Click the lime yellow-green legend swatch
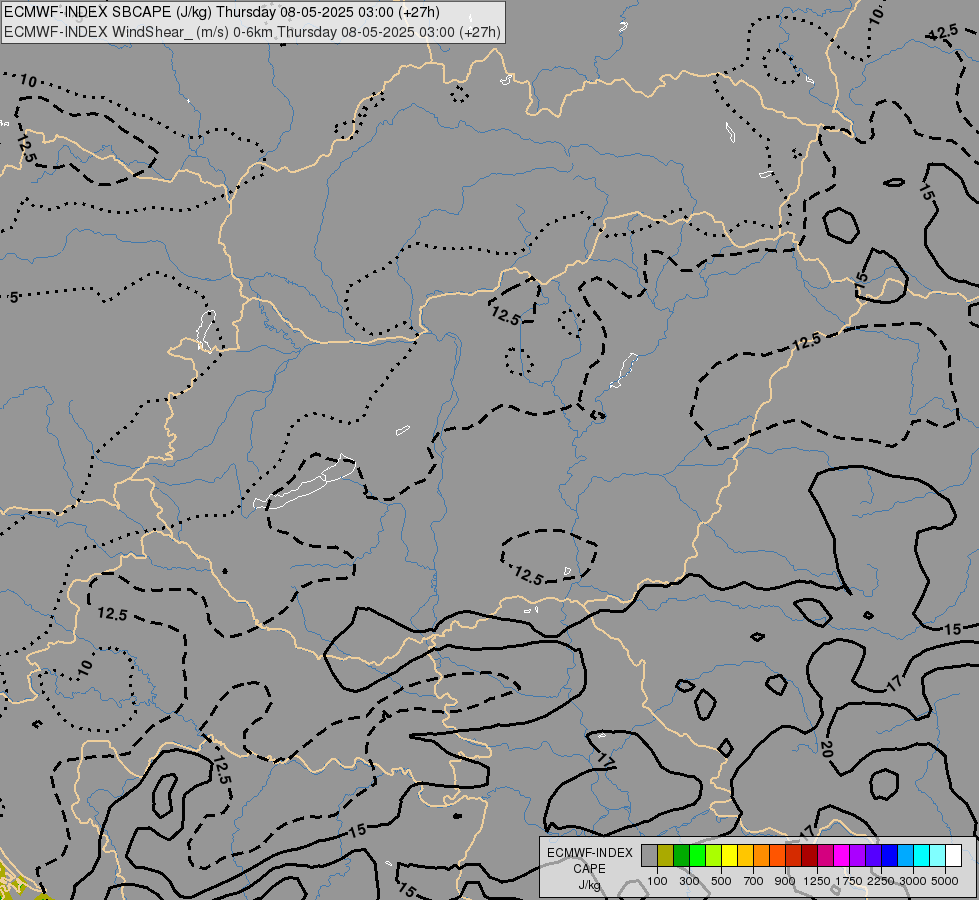The height and width of the screenshot is (900, 979). tap(713, 856)
